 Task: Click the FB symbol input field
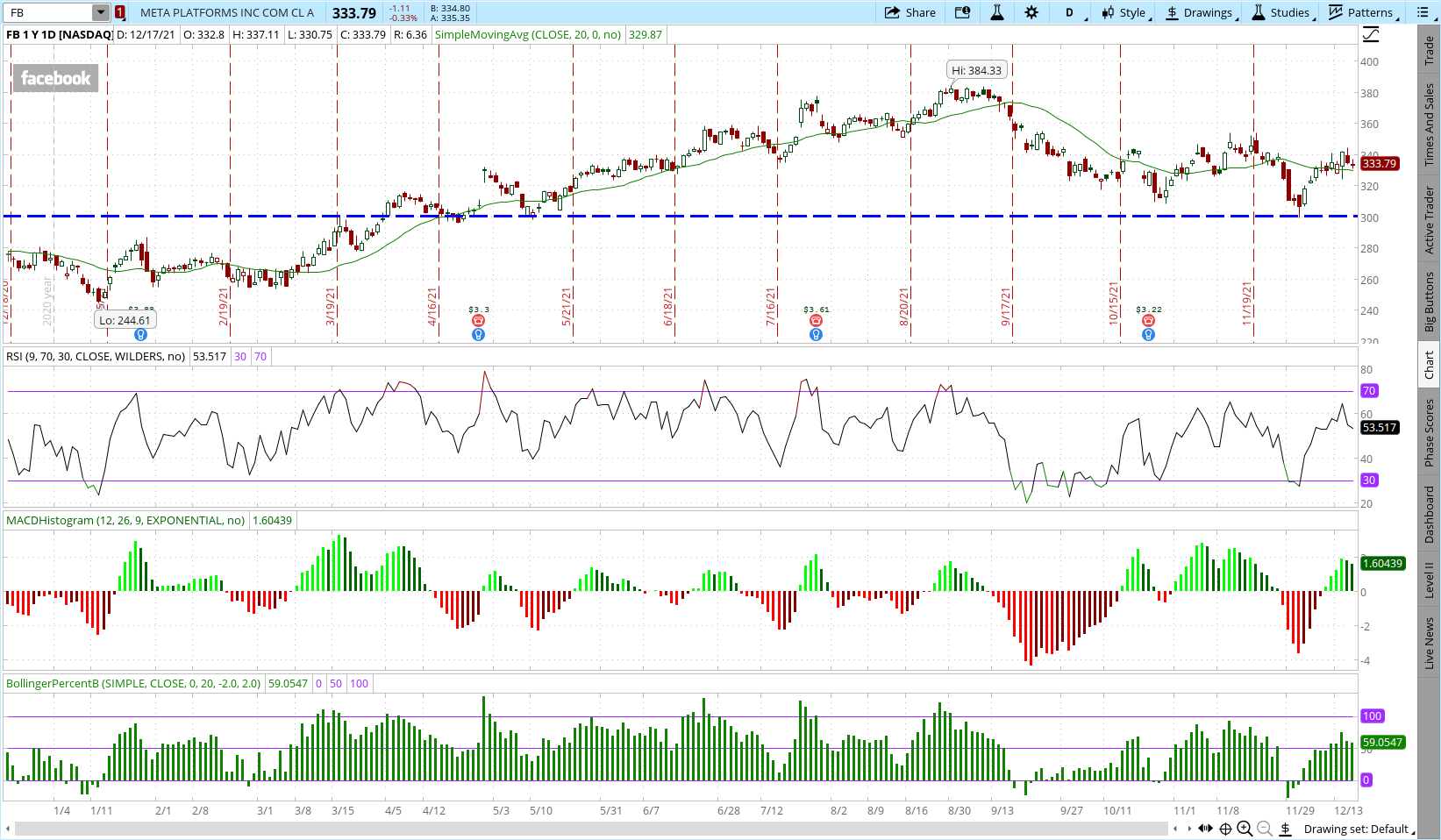[49, 12]
